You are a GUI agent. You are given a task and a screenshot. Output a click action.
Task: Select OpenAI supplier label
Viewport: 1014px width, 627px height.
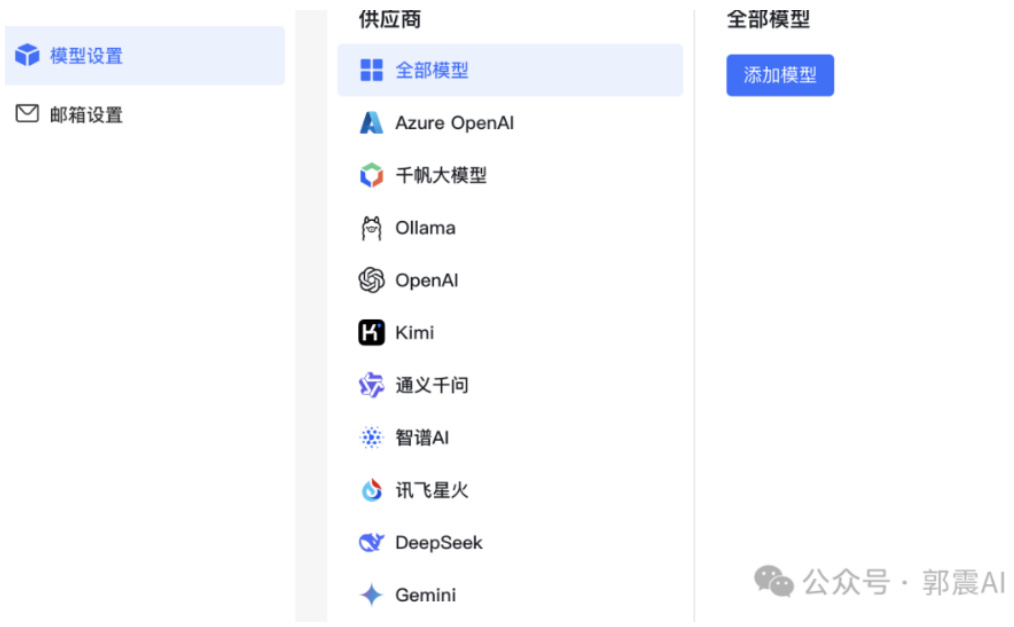point(427,280)
